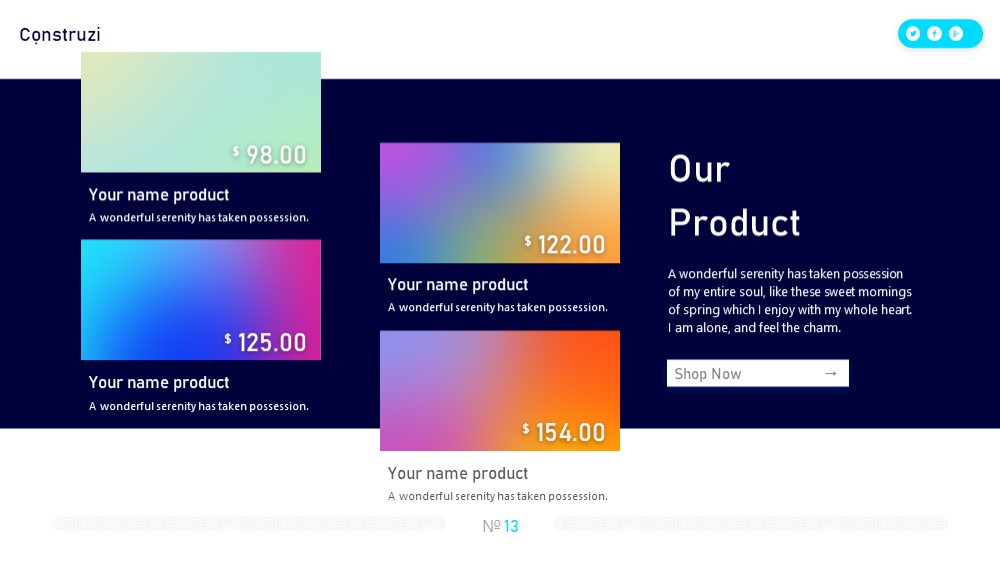Select the $98.00 price label

[269, 154]
